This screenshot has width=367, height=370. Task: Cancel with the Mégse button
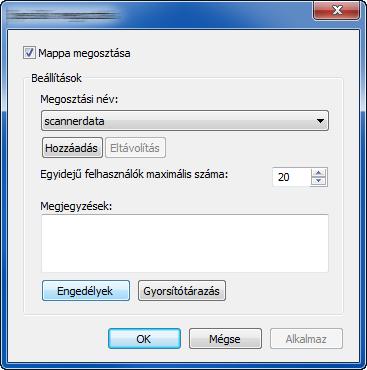pos(225,339)
